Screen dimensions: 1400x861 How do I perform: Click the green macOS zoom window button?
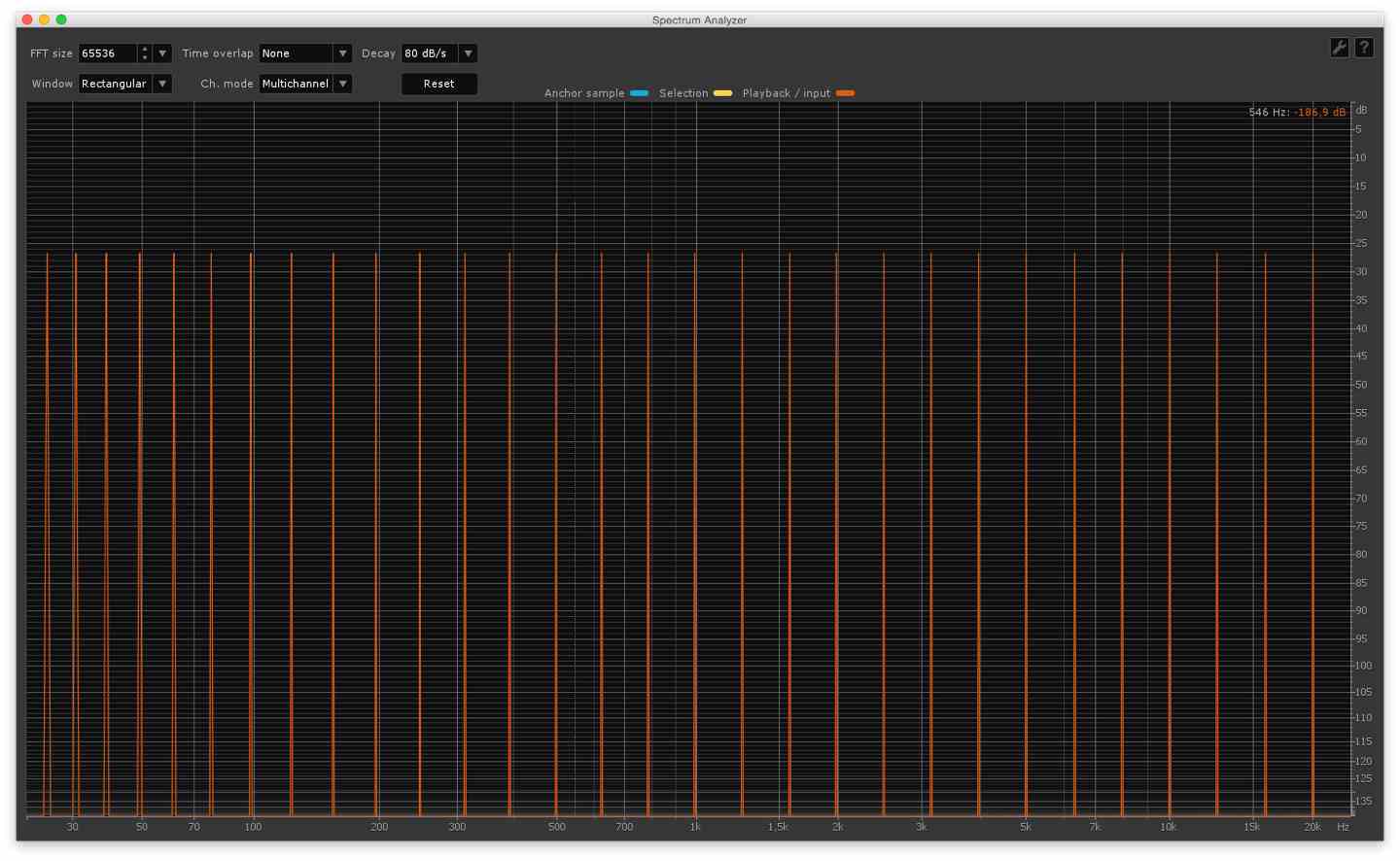point(61,19)
